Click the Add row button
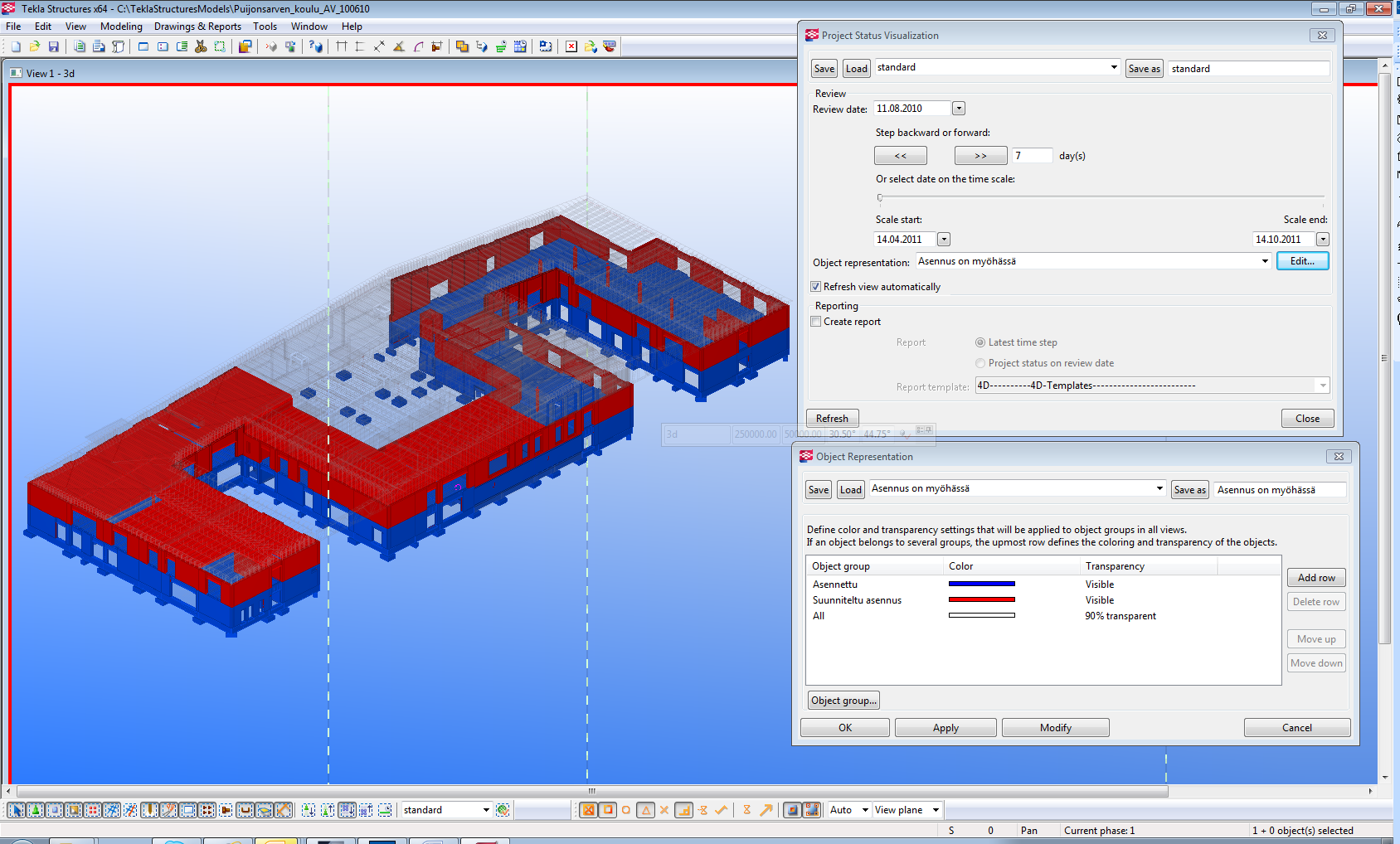1400x844 pixels. coord(1316,578)
